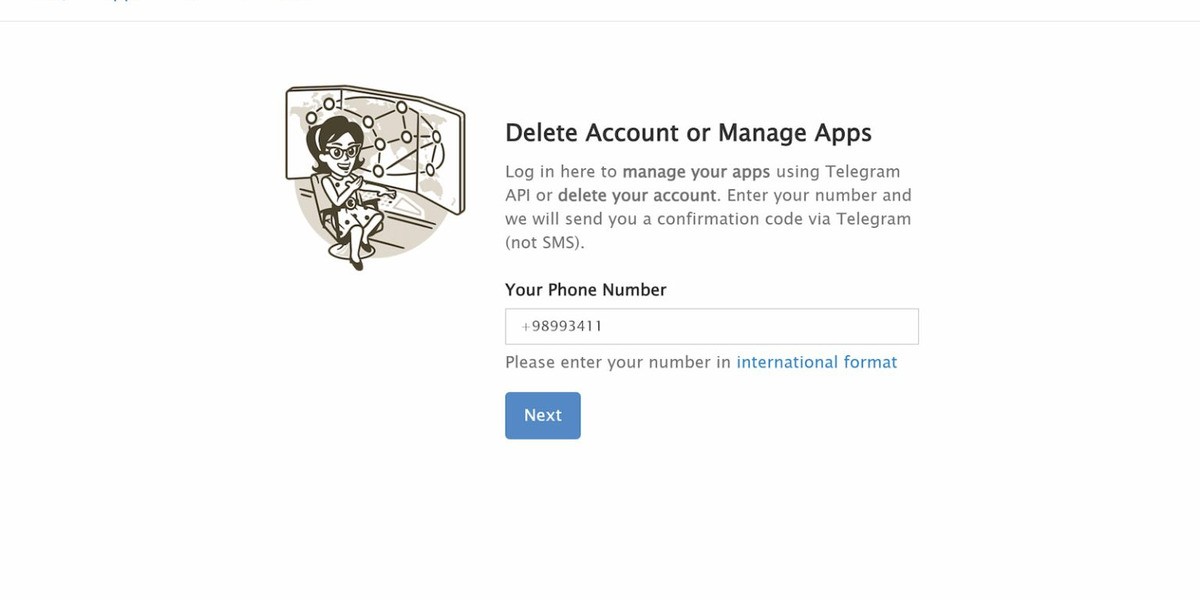Click the Next button
Viewport: 1200px width, 600px height.
tap(542, 415)
